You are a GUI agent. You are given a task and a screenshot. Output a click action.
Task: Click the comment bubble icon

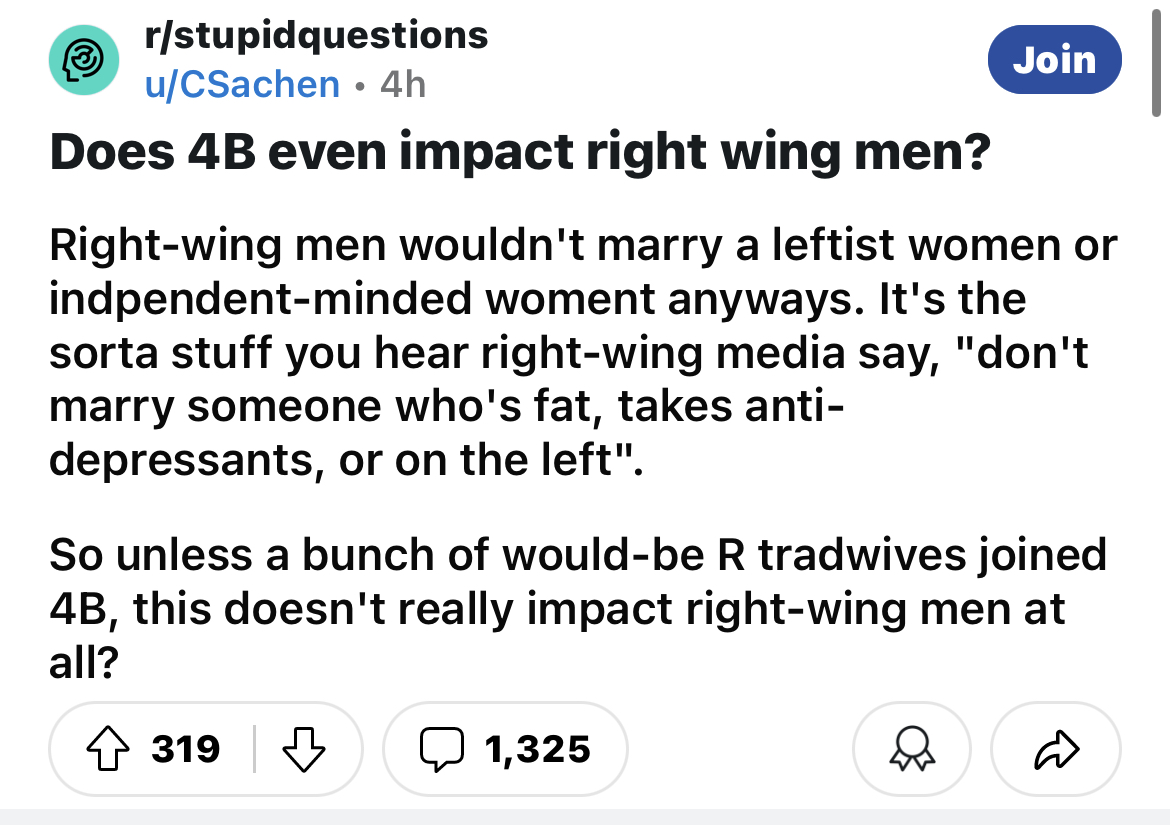tap(440, 748)
